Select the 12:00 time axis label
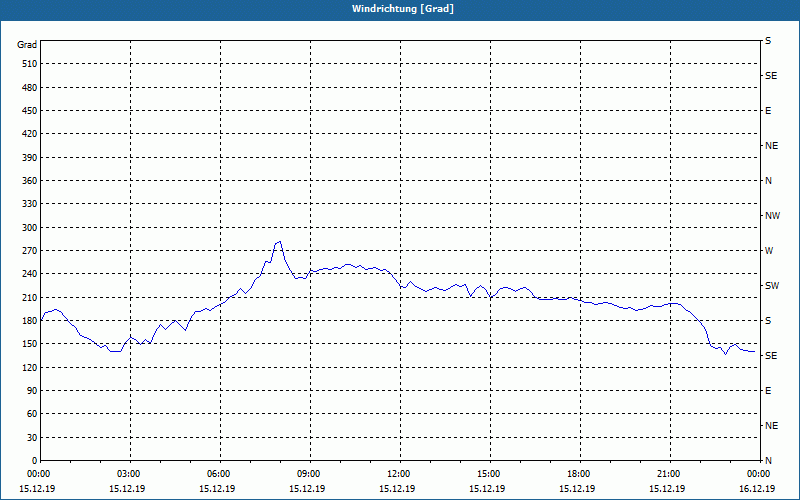Screen dimensions: 800x500 [x=401, y=474]
